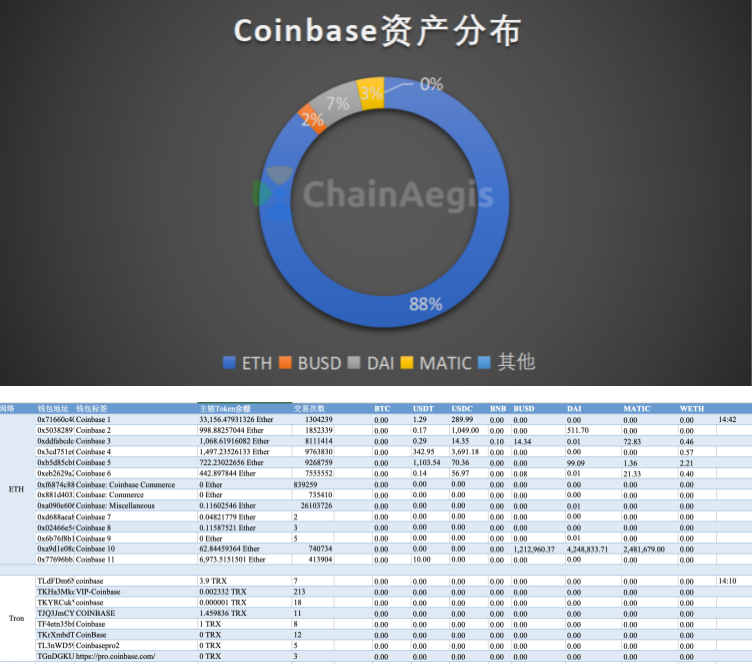The height and width of the screenshot is (666, 754).
Task: Select transaction count cell 9763830
Action: (313, 452)
